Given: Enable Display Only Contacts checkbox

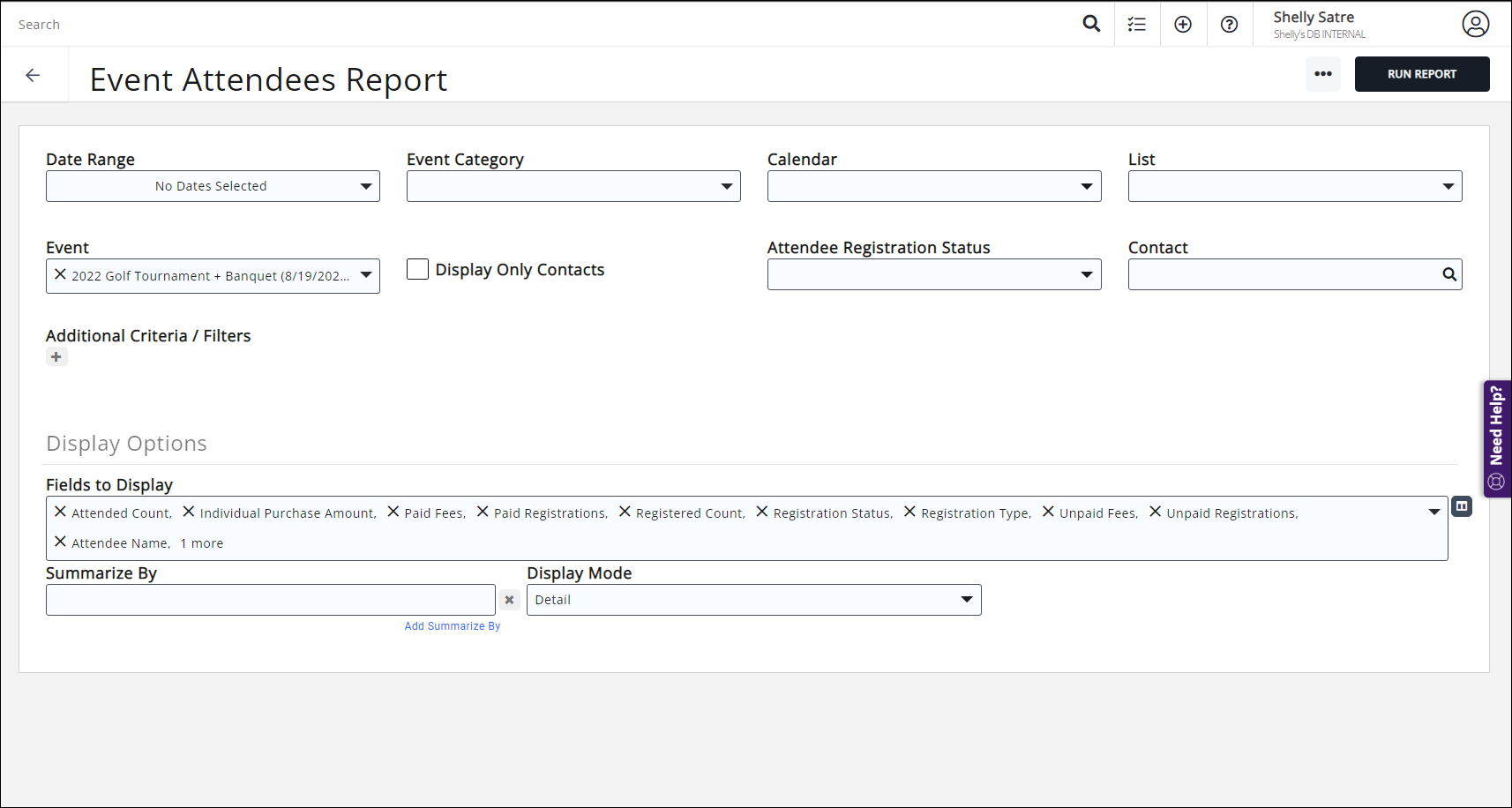Looking at the screenshot, I should pyautogui.click(x=417, y=269).
